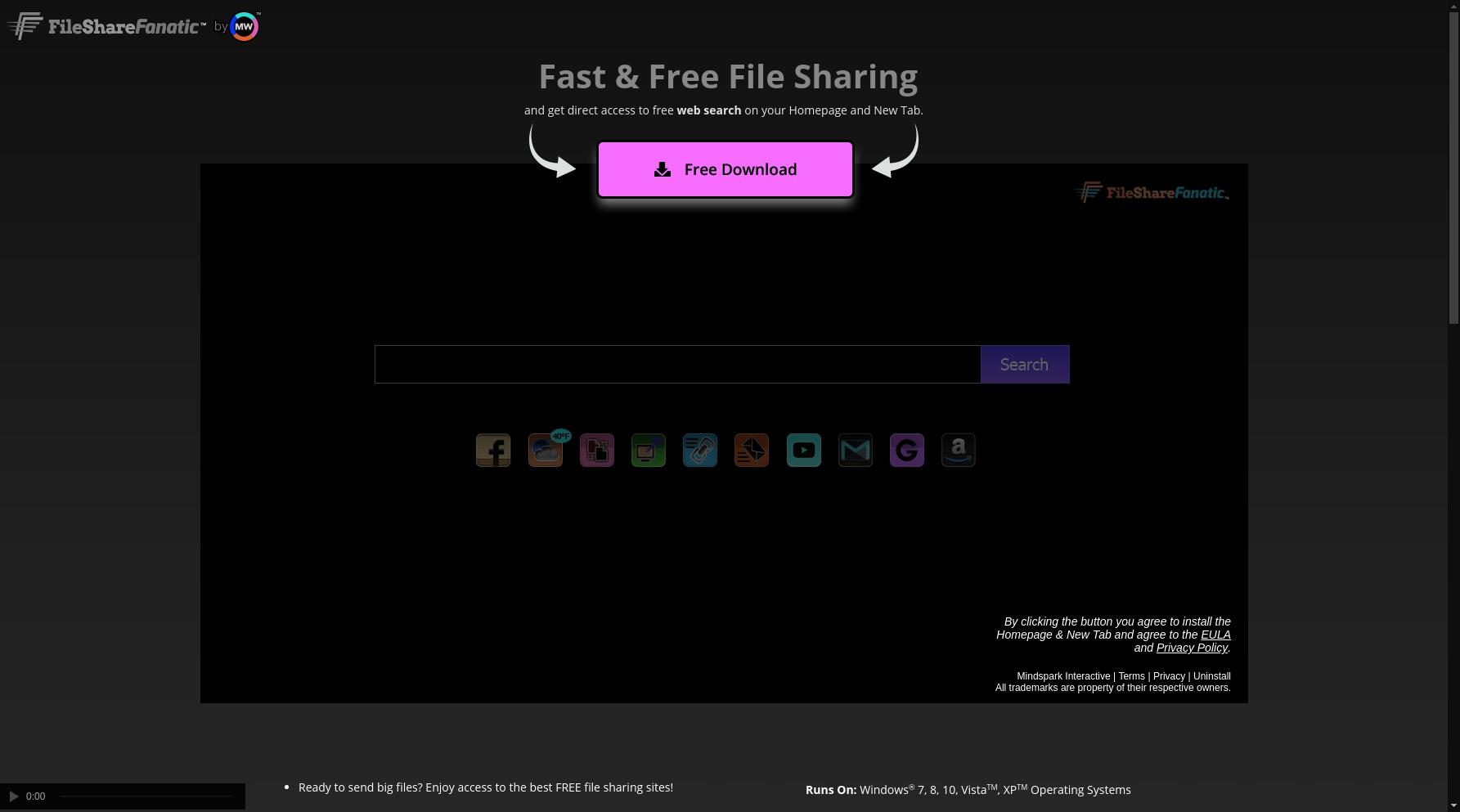Screen dimensions: 1460x812
Task: Open the blue chain link shortcut icon
Action: 700,451
